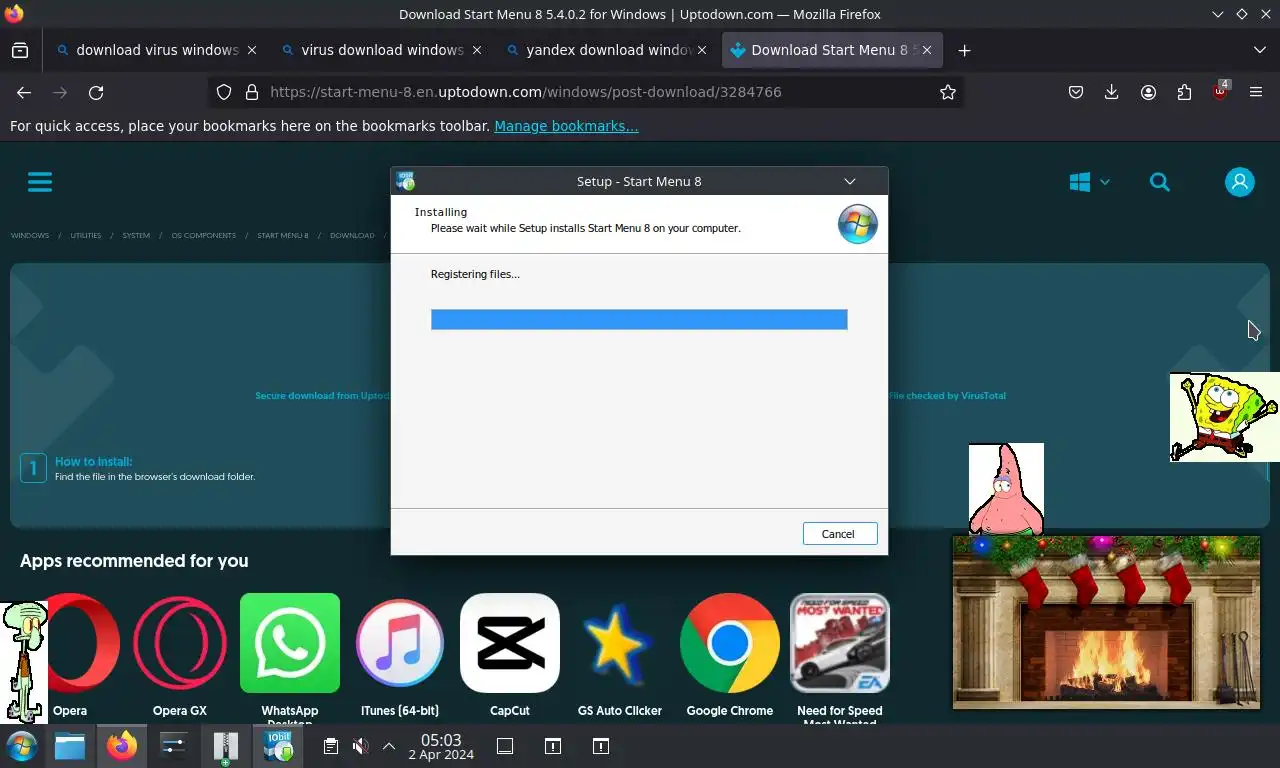Image resolution: width=1280 pixels, height=768 pixels.
Task: Click the 'Registering files...' status text
Action: click(x=475, y=274)
